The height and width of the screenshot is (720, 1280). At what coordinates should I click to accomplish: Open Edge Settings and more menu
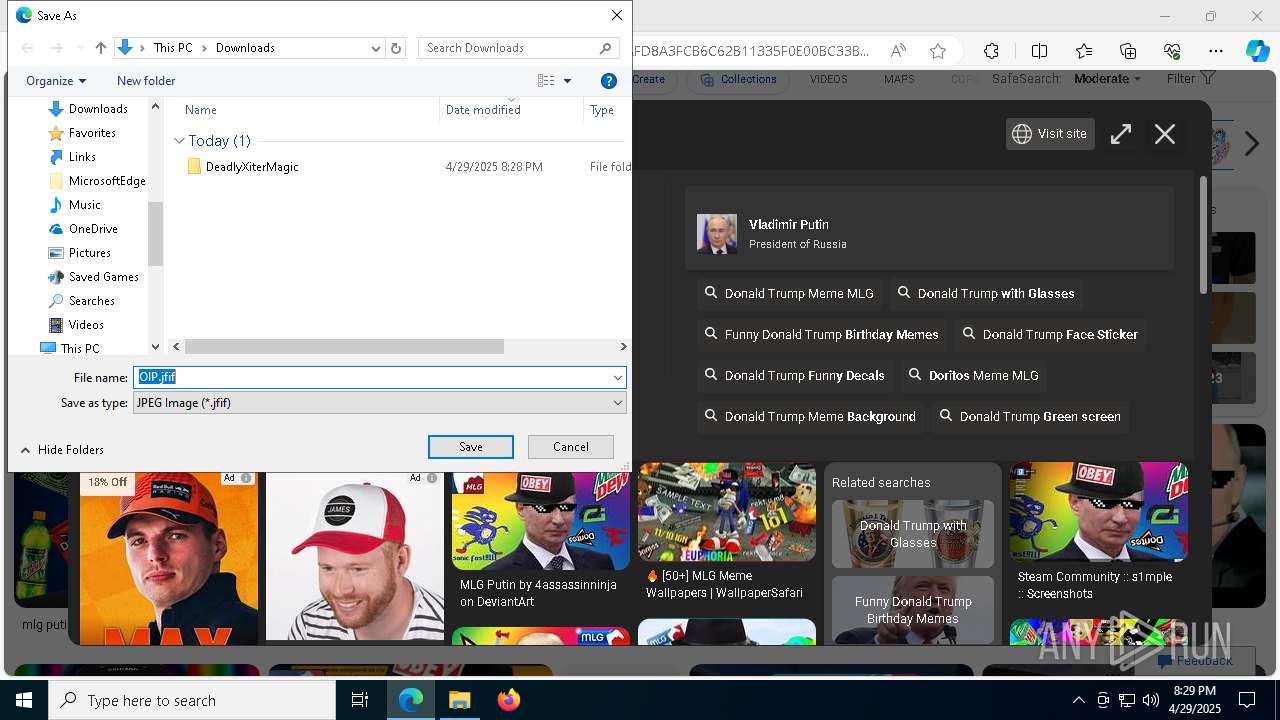click(x=1216, y=51)
